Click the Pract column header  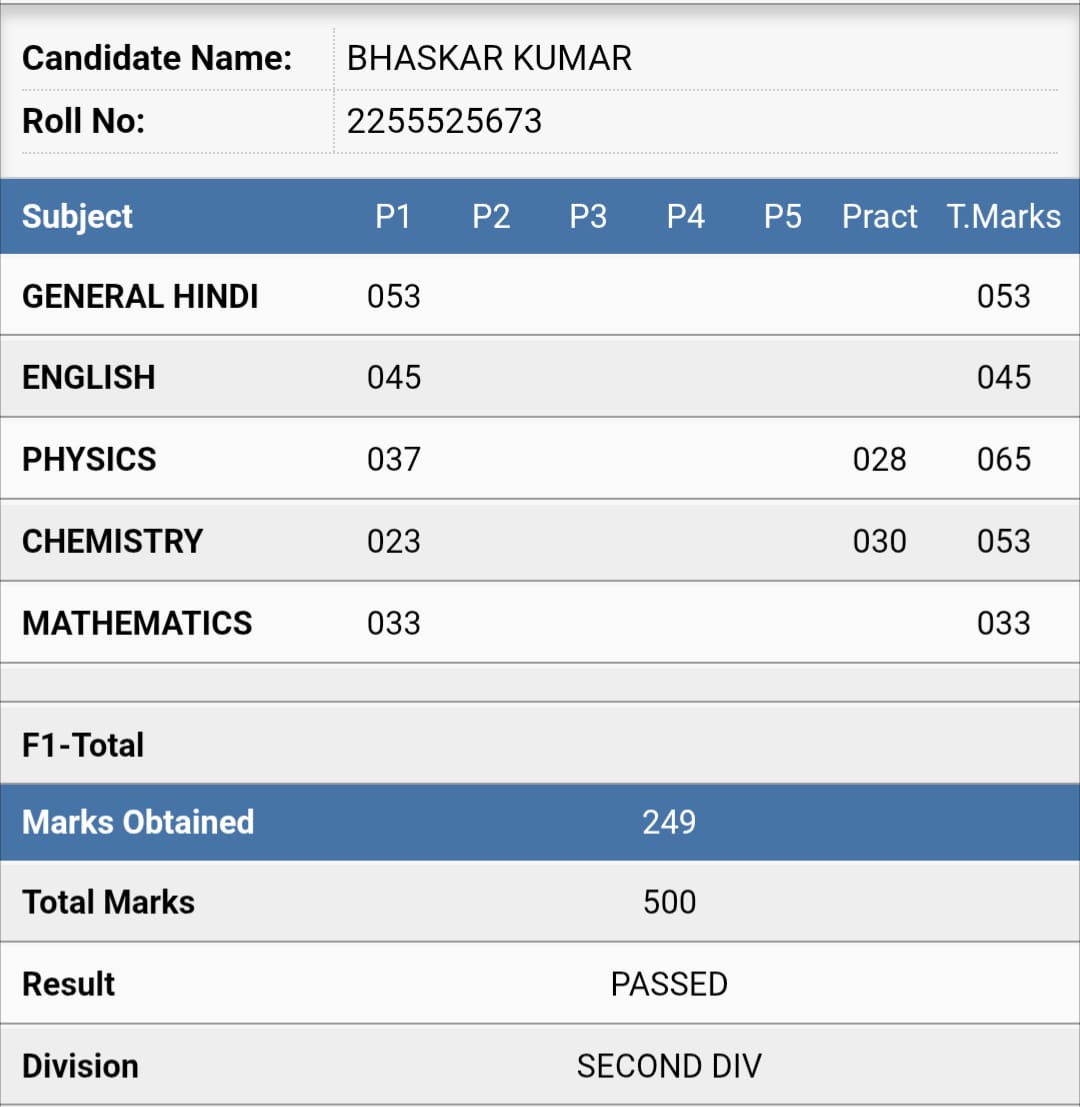point(880,217)
